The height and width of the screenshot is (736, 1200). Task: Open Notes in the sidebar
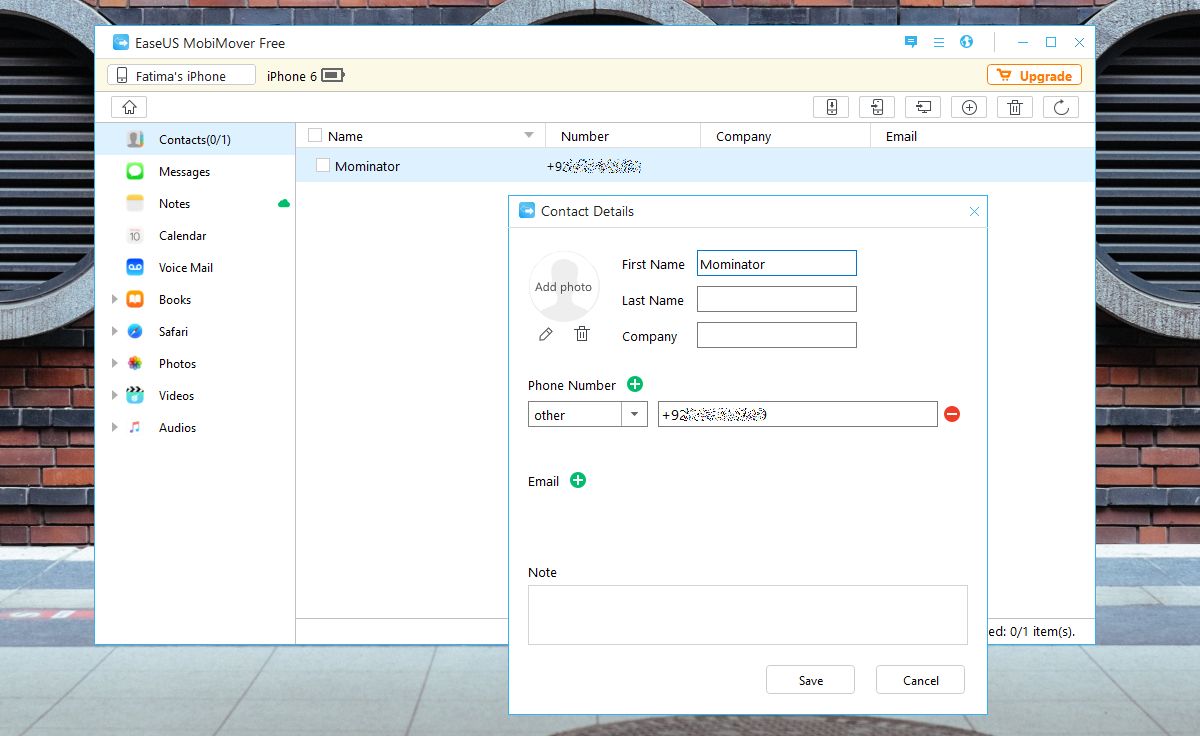click(195, 203)
